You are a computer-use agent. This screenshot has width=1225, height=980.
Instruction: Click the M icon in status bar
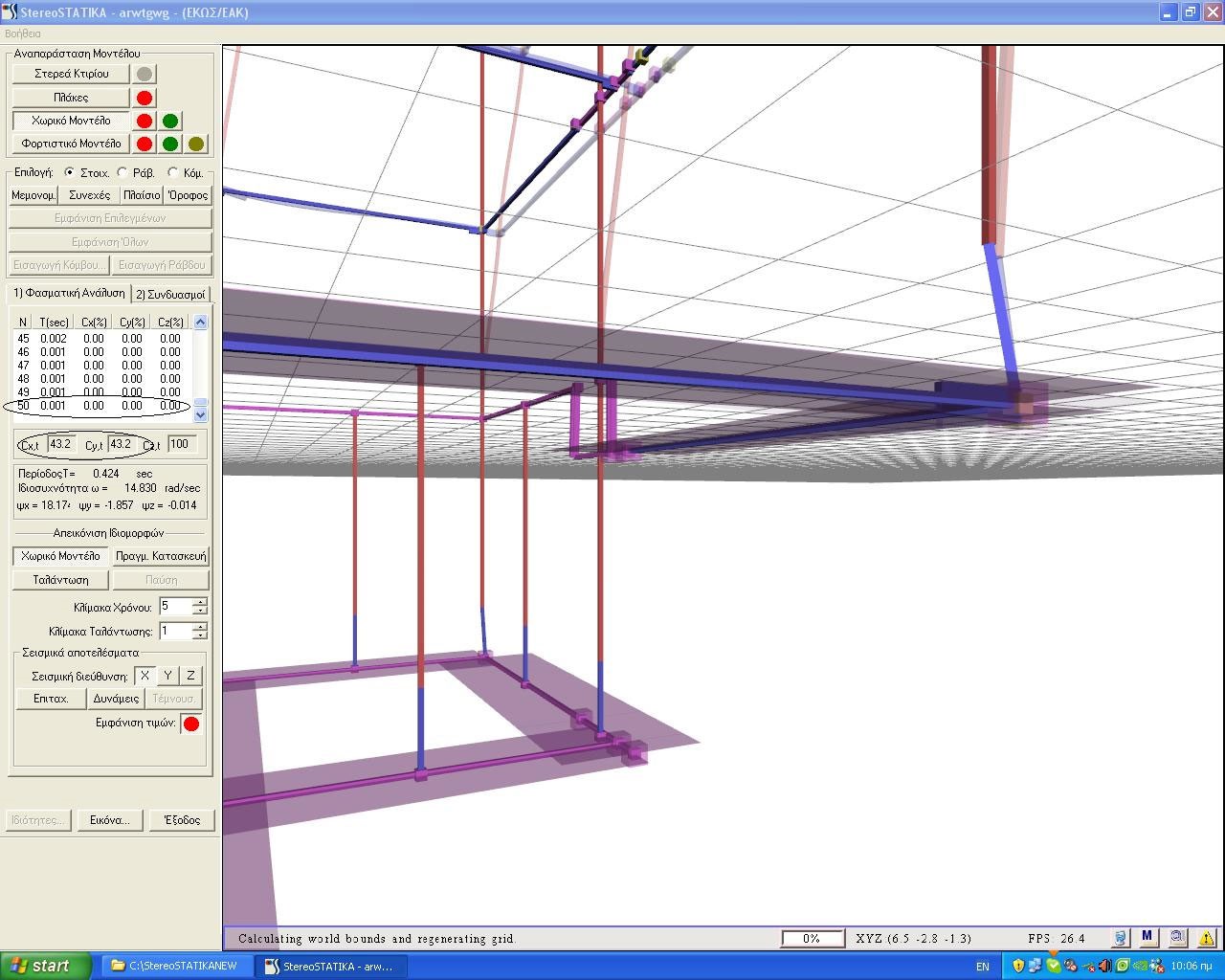click(x=1147, y=938)
